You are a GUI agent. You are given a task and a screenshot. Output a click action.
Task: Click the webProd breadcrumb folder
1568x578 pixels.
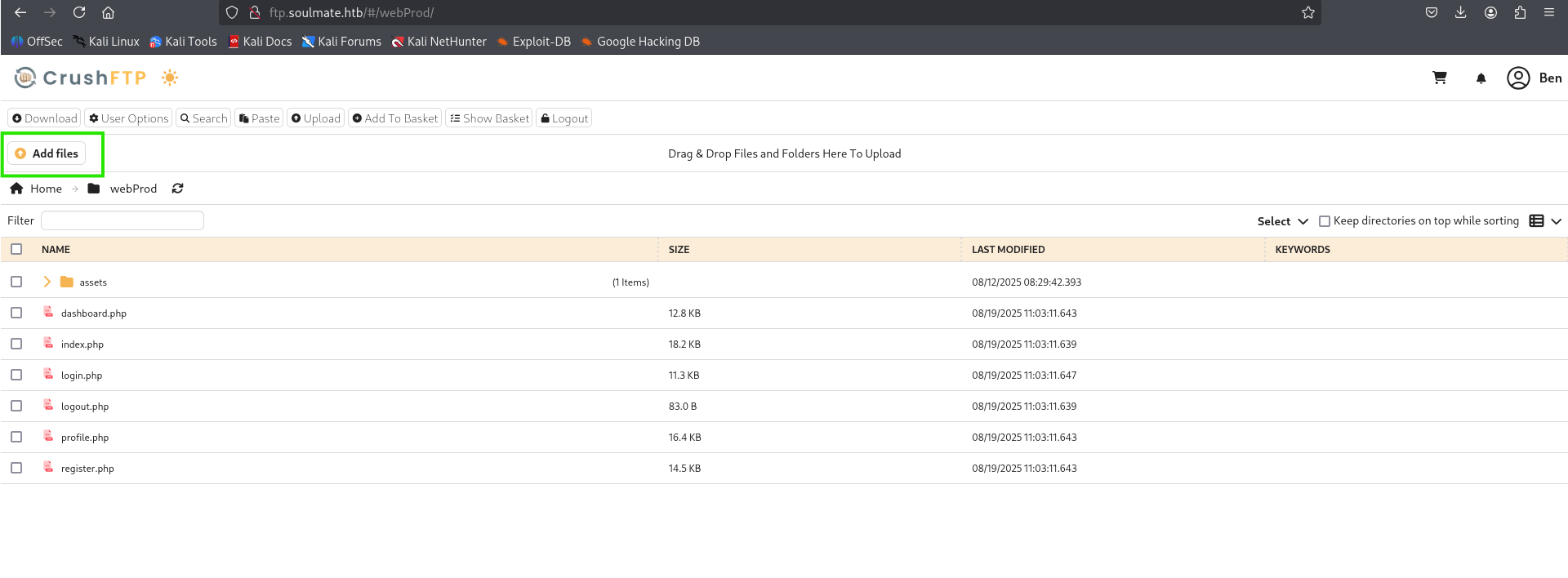[122, 189]
